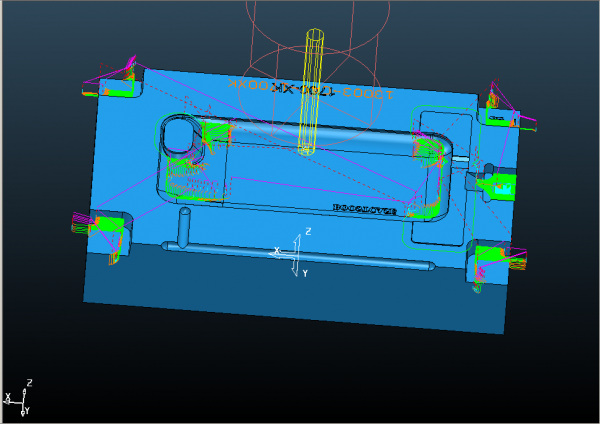
Task: Pick the rectangular pocket outlined in green at right
Action: coord(440,178)
